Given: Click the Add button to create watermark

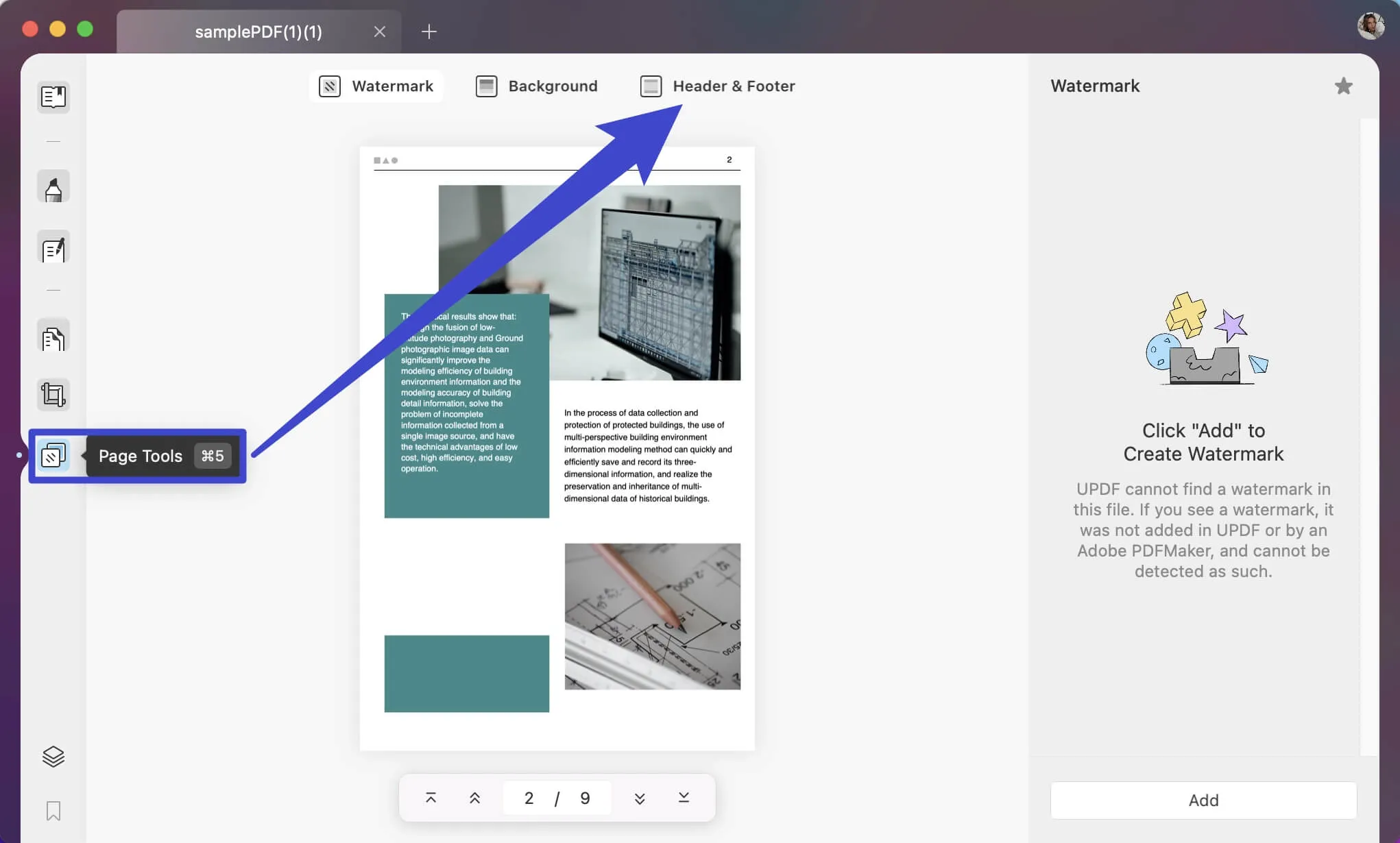Looking at the screenshot, I should click(1203, 800).
